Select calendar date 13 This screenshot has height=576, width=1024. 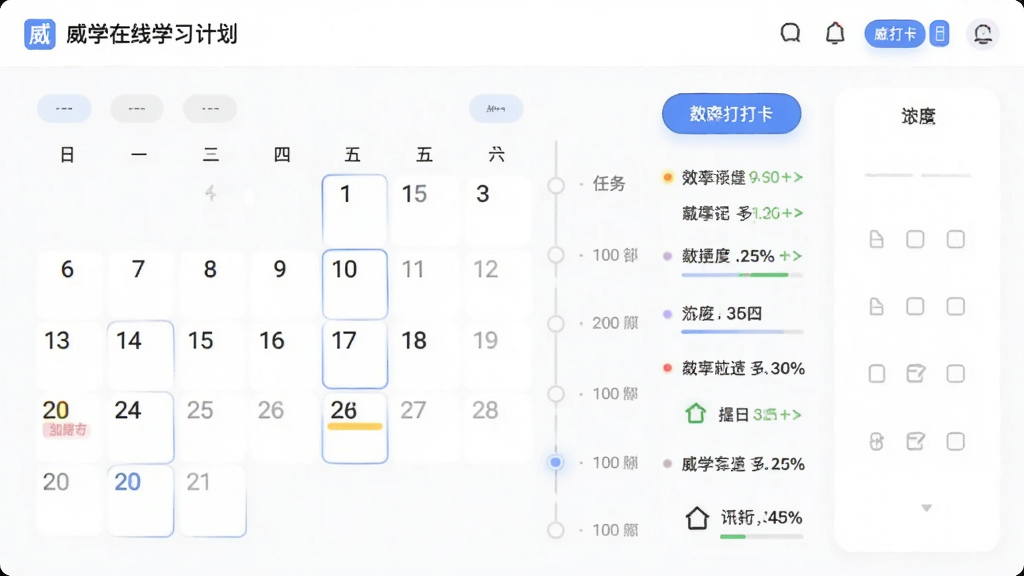(x=67, y=355)
